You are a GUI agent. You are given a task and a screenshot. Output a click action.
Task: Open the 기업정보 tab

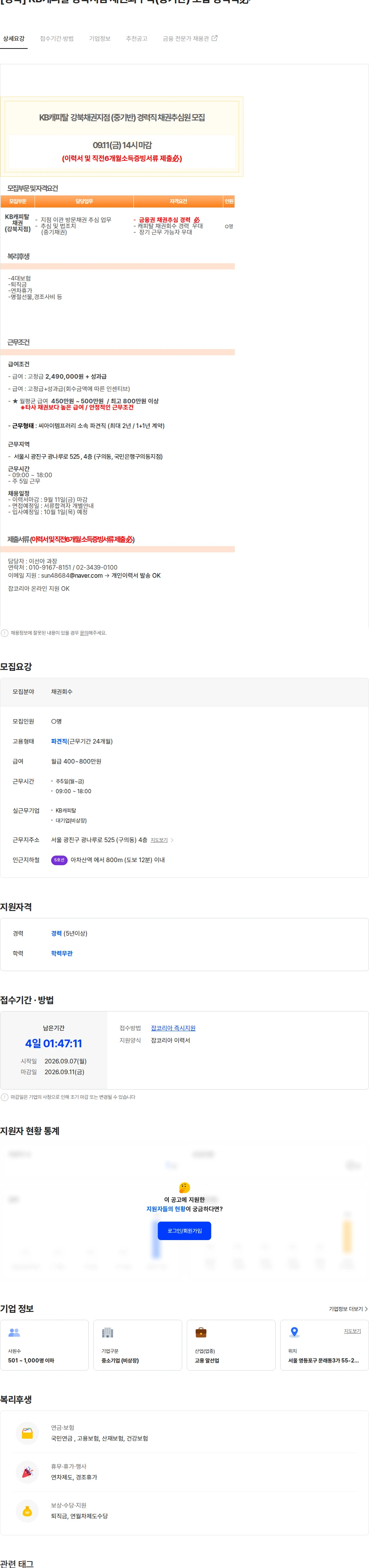point(100,38)
